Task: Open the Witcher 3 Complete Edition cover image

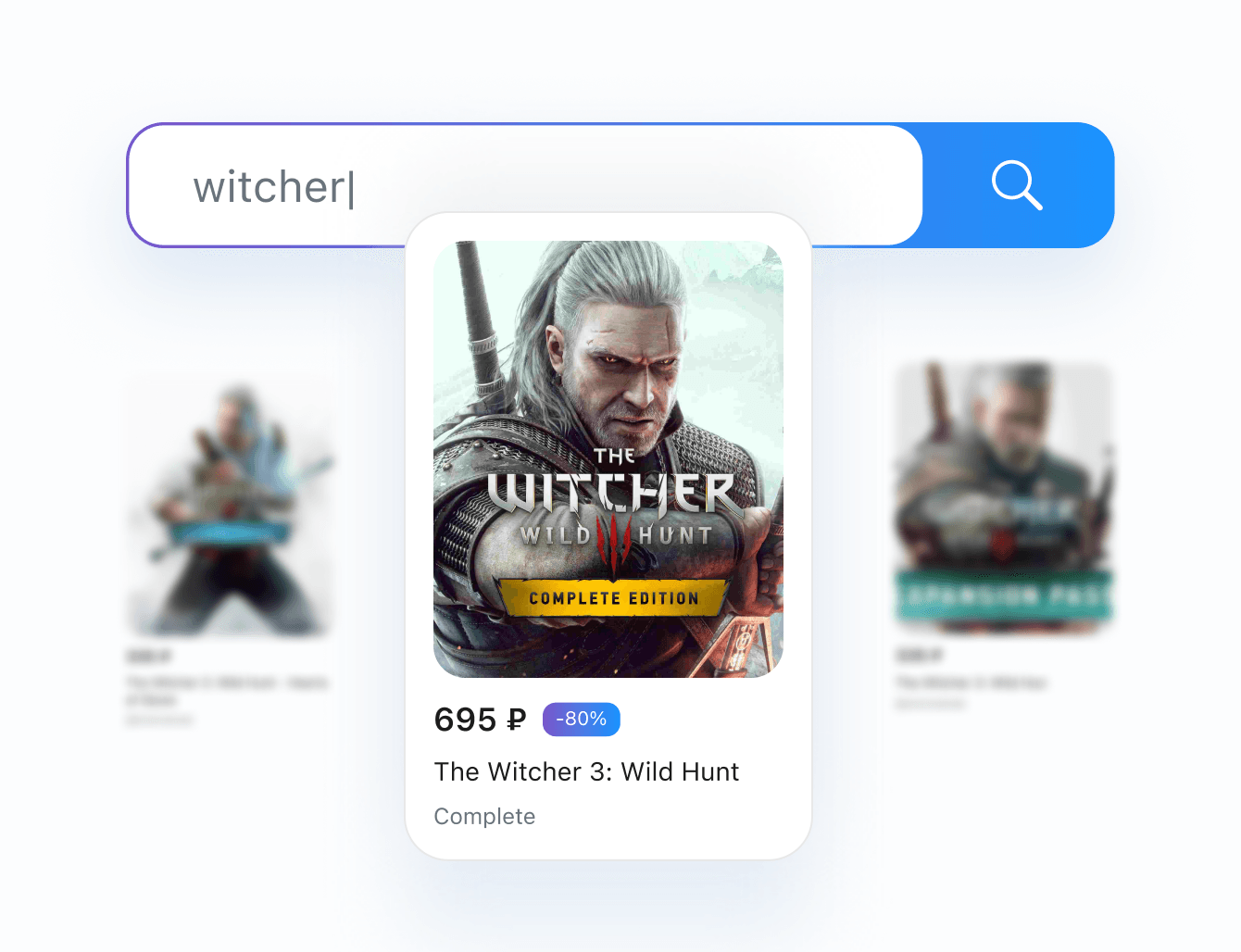Action: coord(608,459)
